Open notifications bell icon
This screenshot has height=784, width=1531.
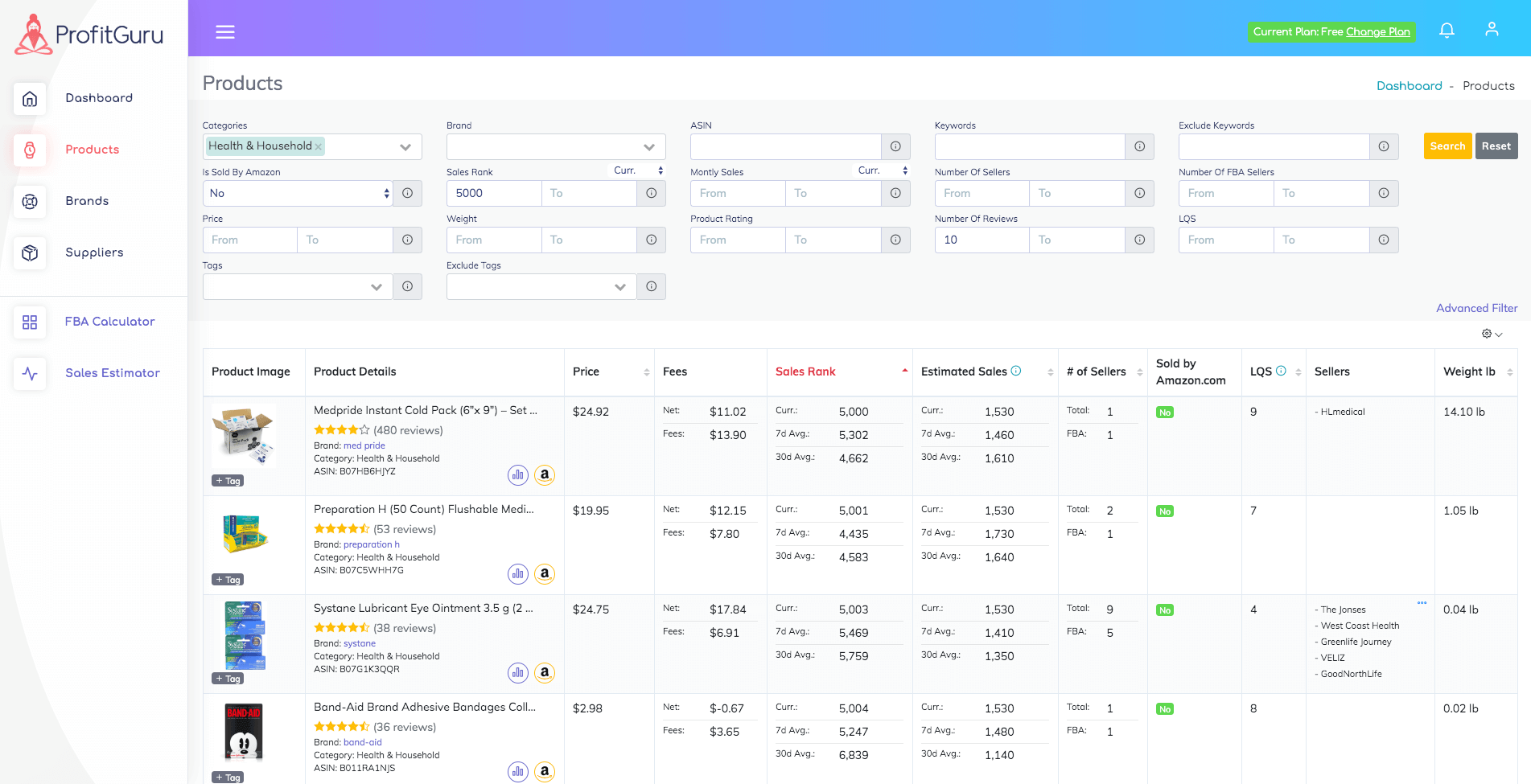[x=1447, y=31]
